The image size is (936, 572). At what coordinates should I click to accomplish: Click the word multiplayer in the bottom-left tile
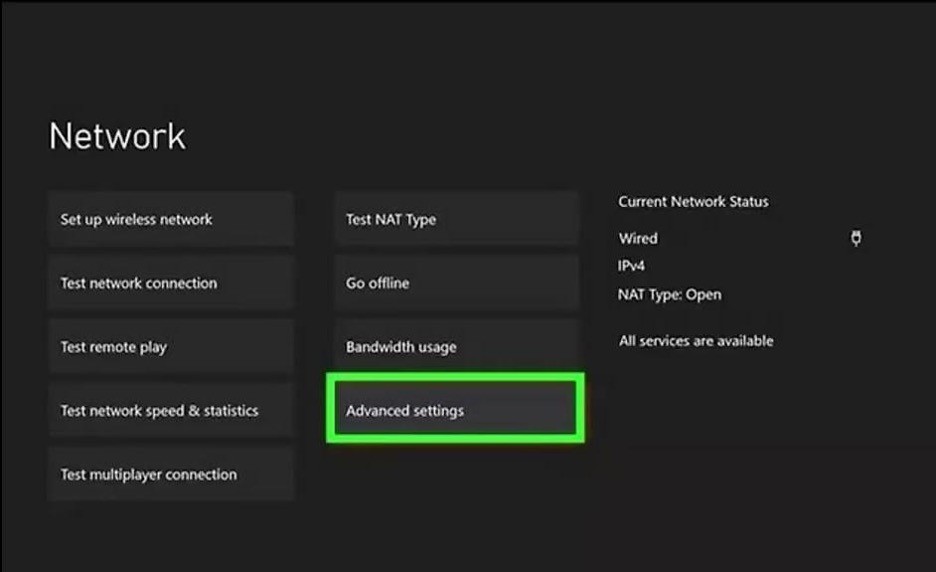click(x=128, y=475)
